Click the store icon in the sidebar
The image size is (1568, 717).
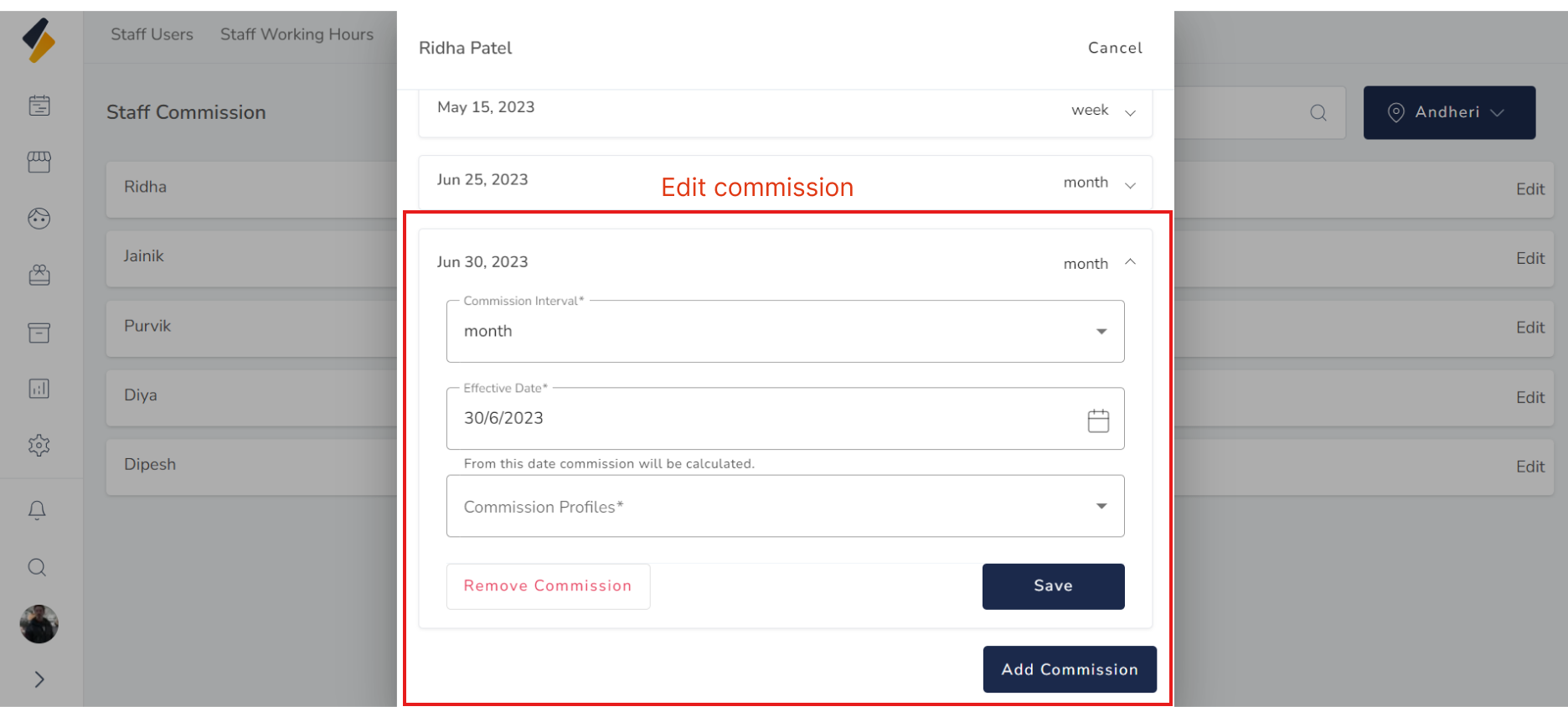coord(39,162)
